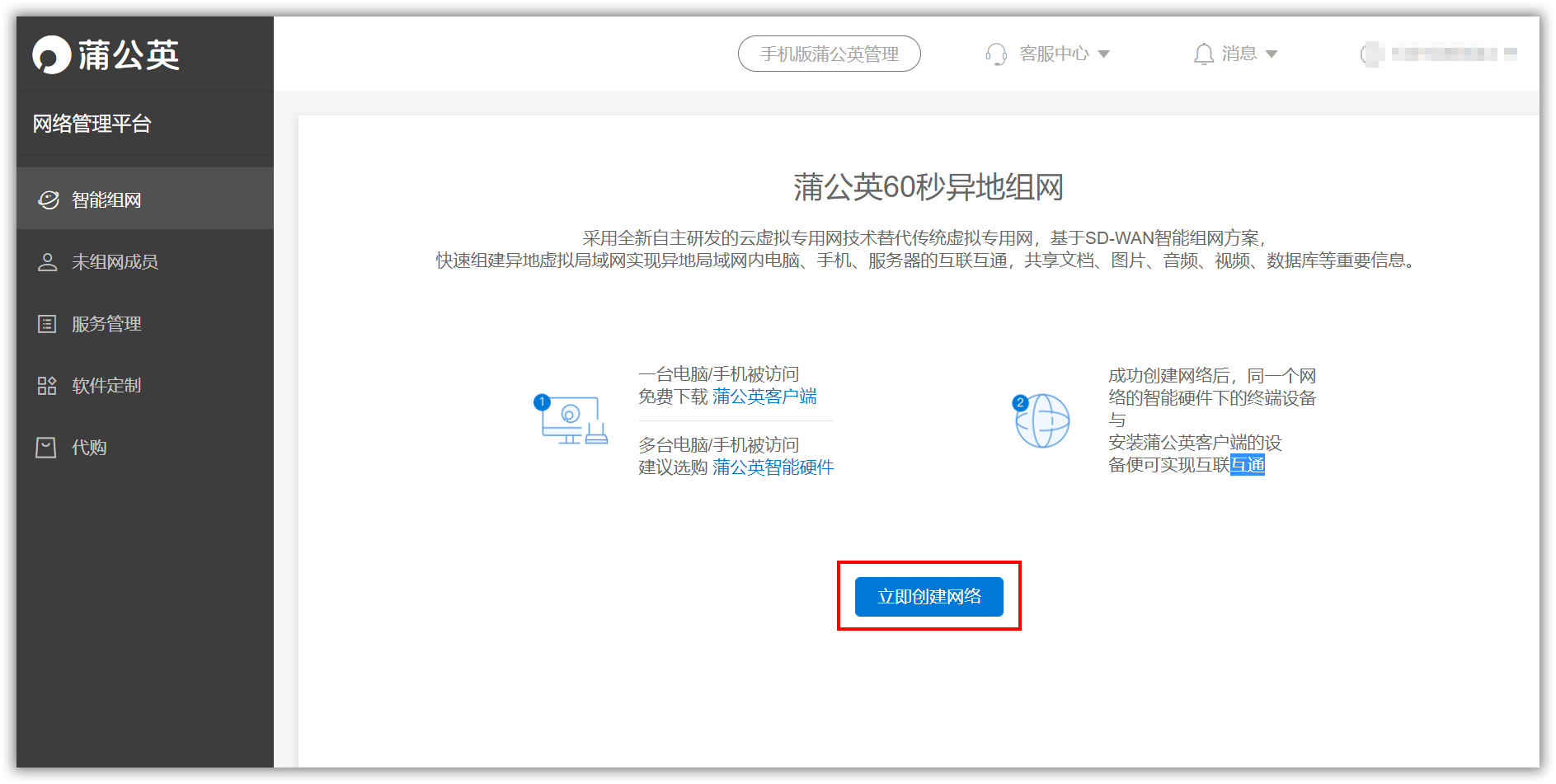Expand the 客服中心 dropdown arrow

click(1103, 54)
